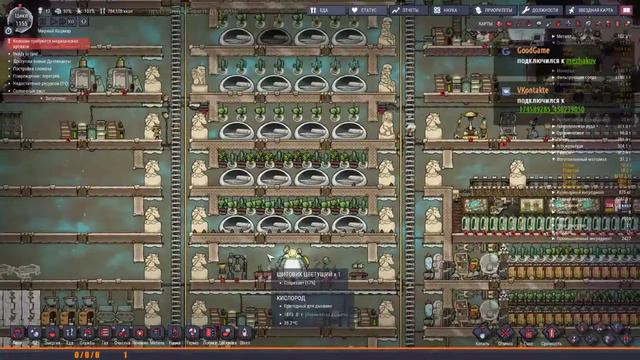640x360 pixels.
Task: Click second overlay icon beside КАРТЫ
Action: (x=509, y=24)
